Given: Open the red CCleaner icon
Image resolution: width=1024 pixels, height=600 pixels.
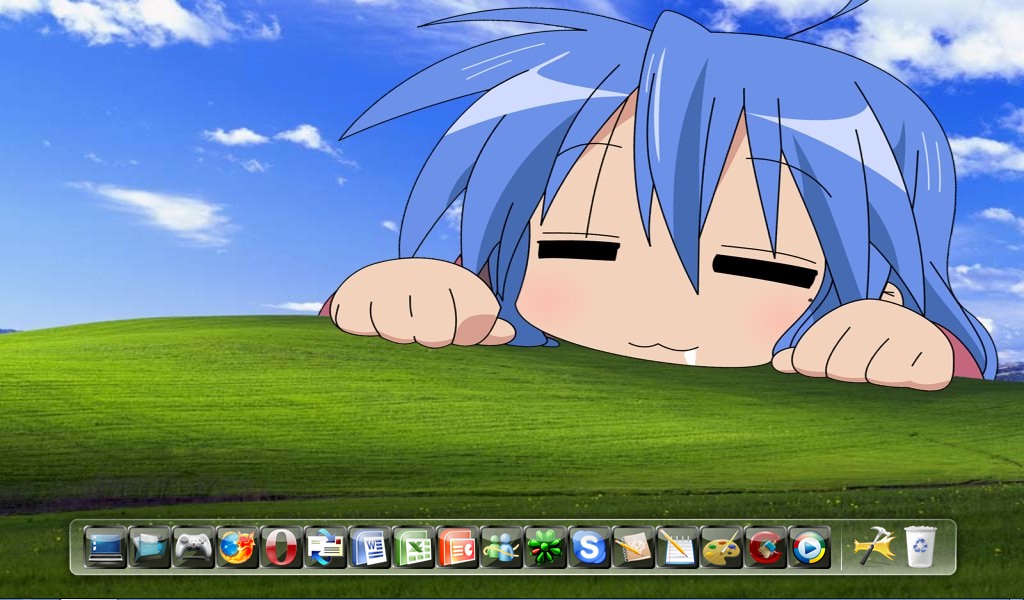Looking at the screenshot, I should (x=765, y=546).
